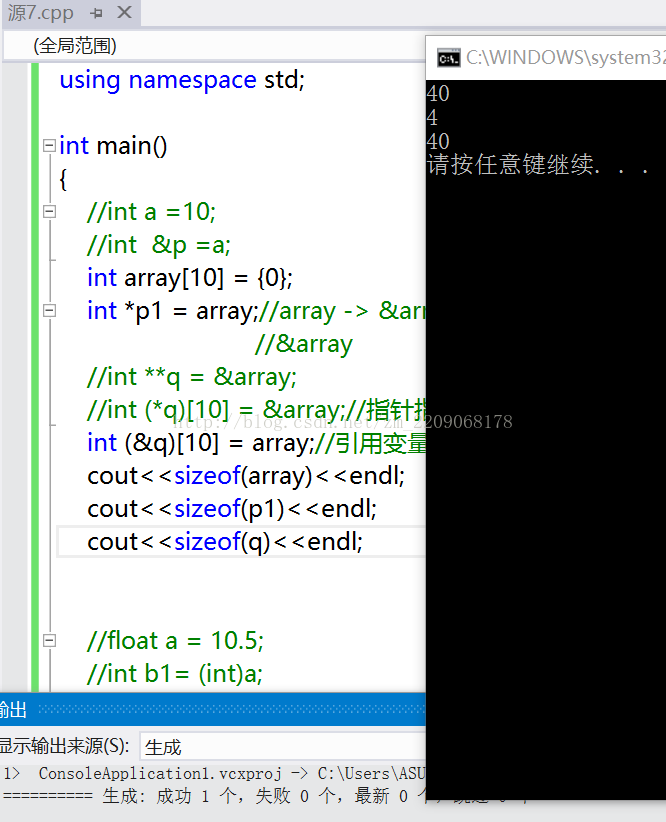Click the line 'cout<<sizeof(array)<<endl;'
666x822 pixels.
246,476
